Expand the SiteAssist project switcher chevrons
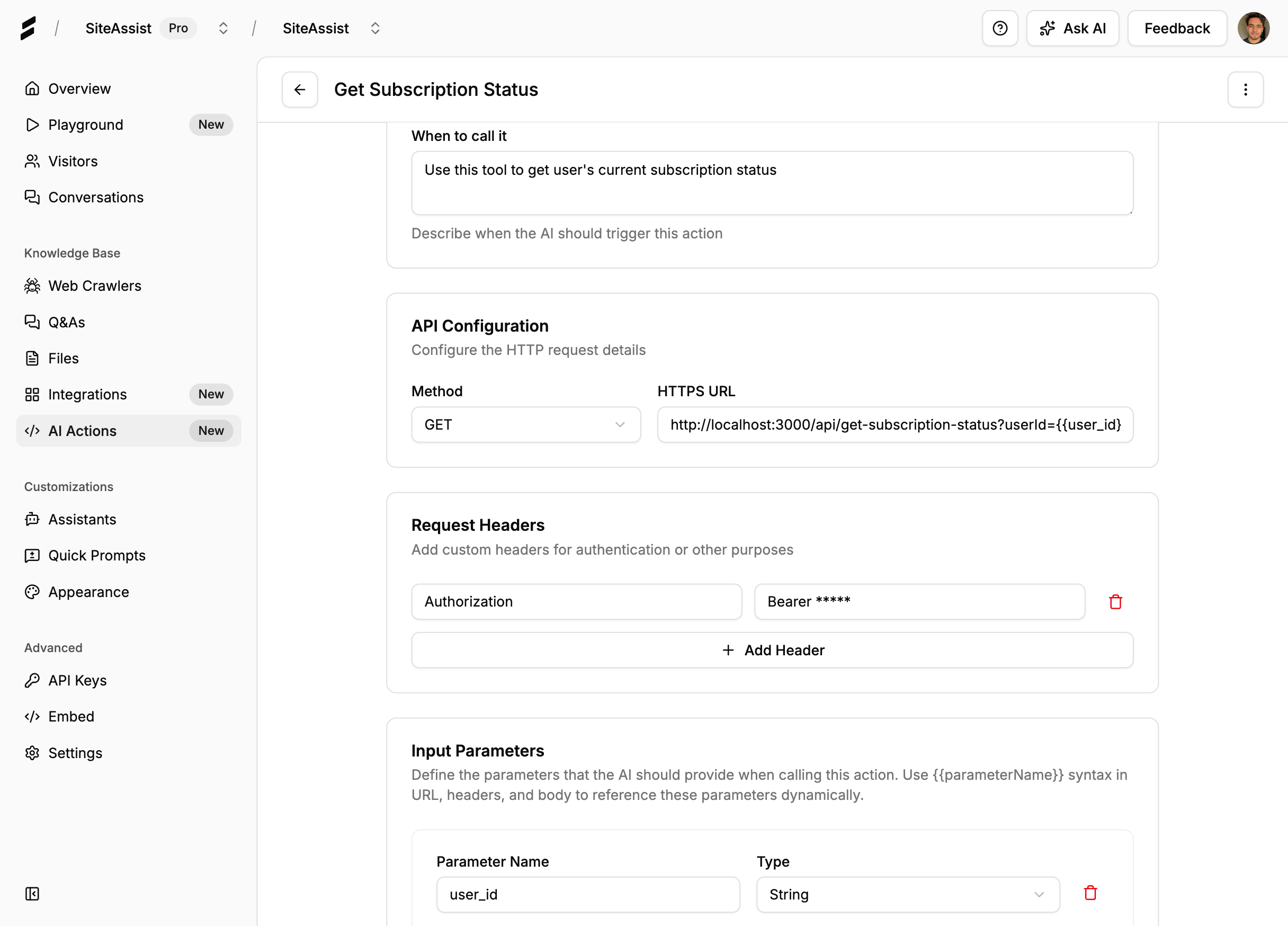Image resolution: width=1288 pixels, height=926 pixels. tap(375, 29)
